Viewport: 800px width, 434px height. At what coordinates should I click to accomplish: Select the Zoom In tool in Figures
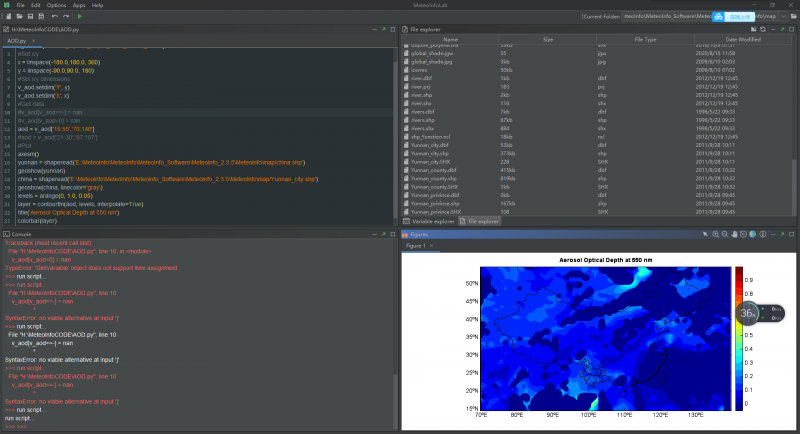pos(716,234)
